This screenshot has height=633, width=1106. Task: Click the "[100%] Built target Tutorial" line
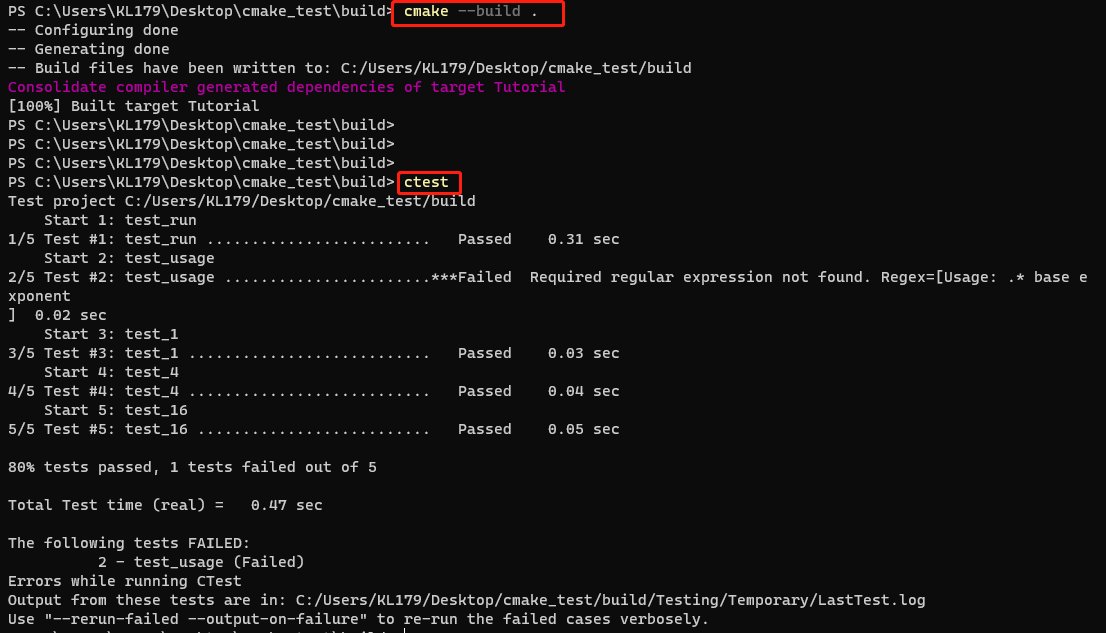tap(133, 106)
